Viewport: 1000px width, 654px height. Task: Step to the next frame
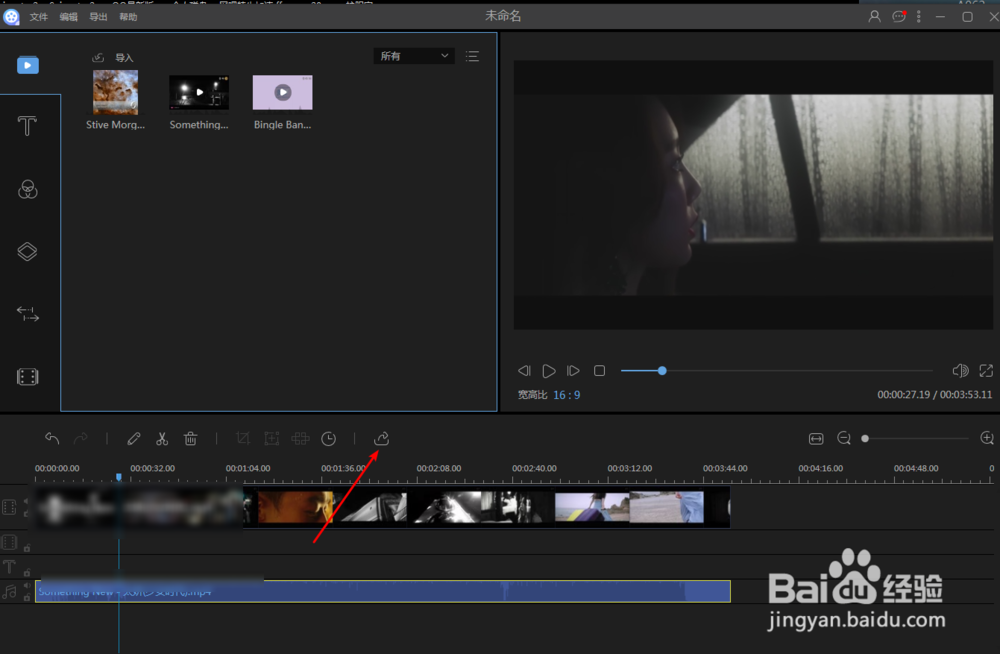(573, 371)
